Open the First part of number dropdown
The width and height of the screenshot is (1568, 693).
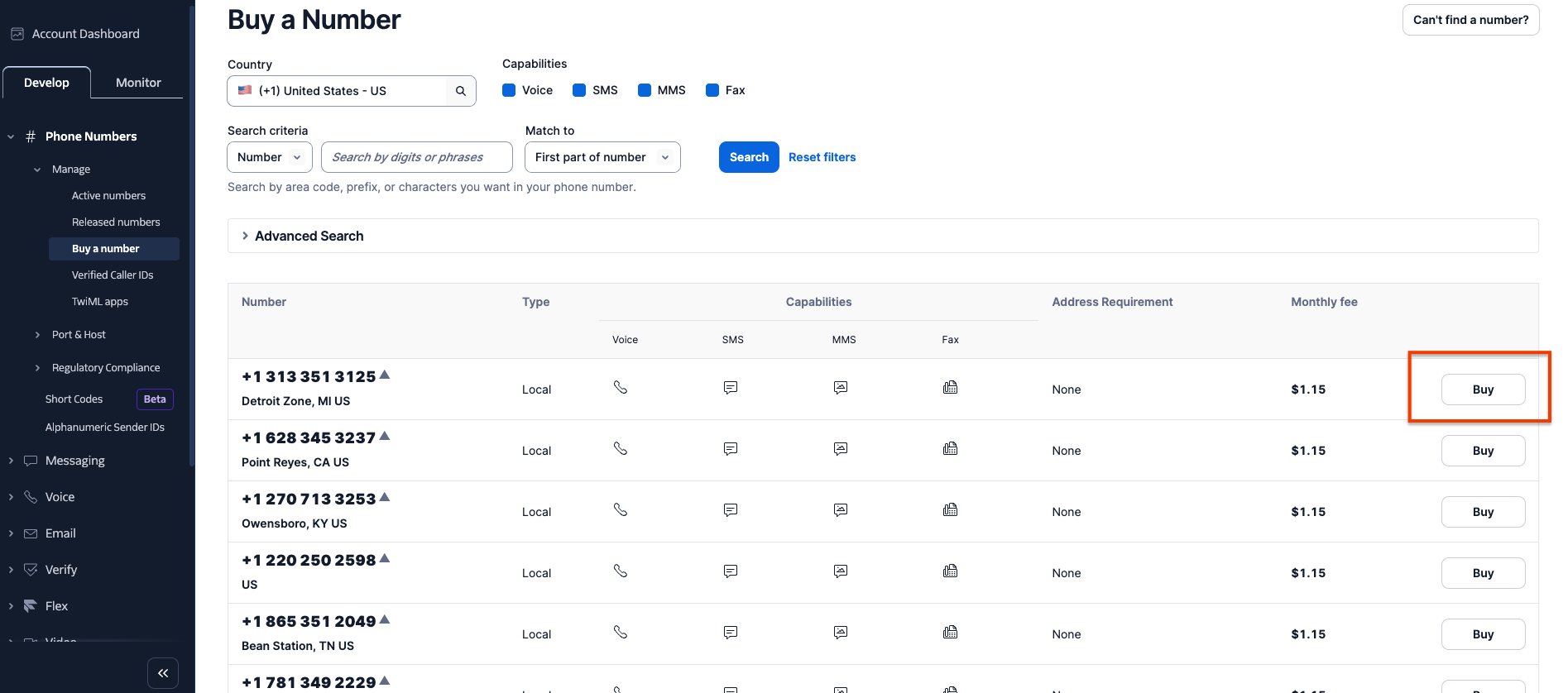(602, 157)
